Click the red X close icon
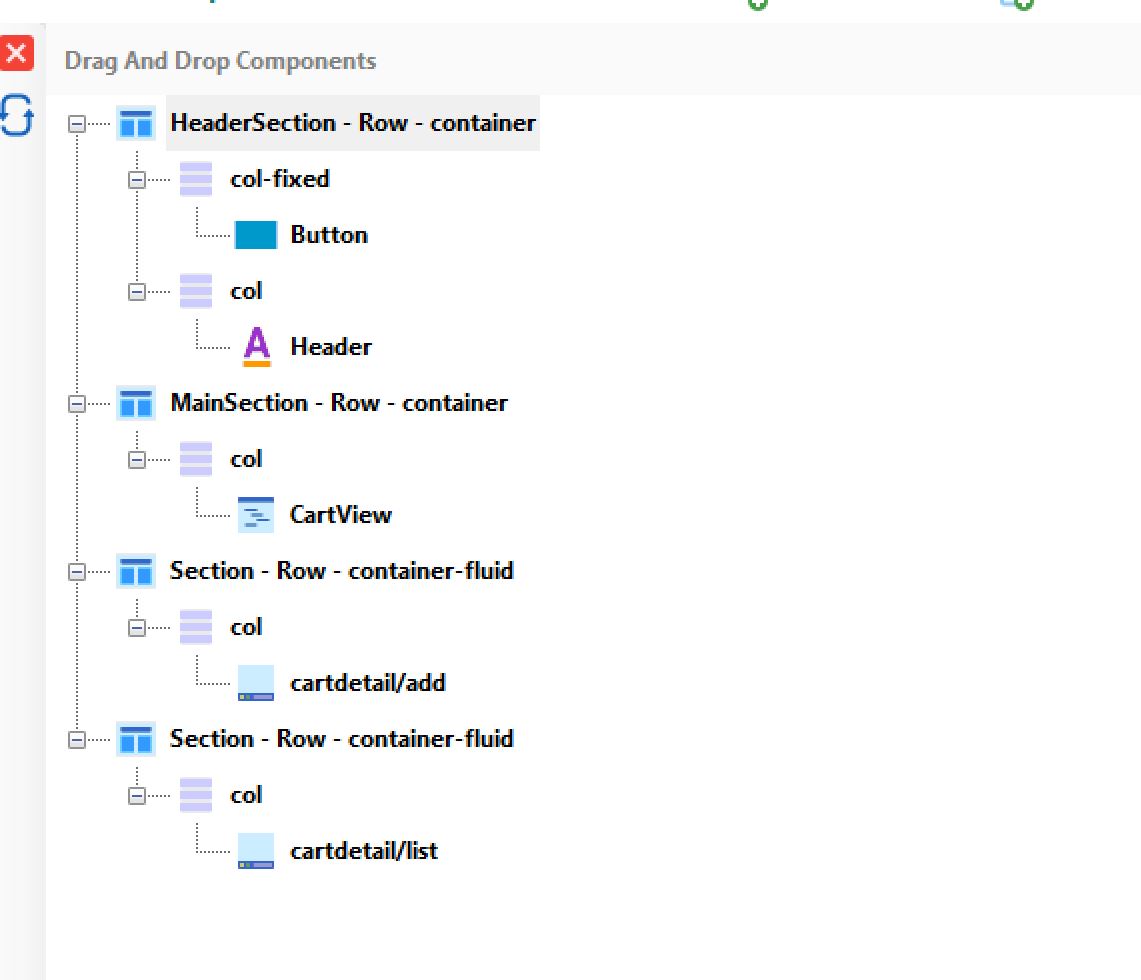Image resolution: width=1141 pixels, height=980 pixels. coord(17,53)
